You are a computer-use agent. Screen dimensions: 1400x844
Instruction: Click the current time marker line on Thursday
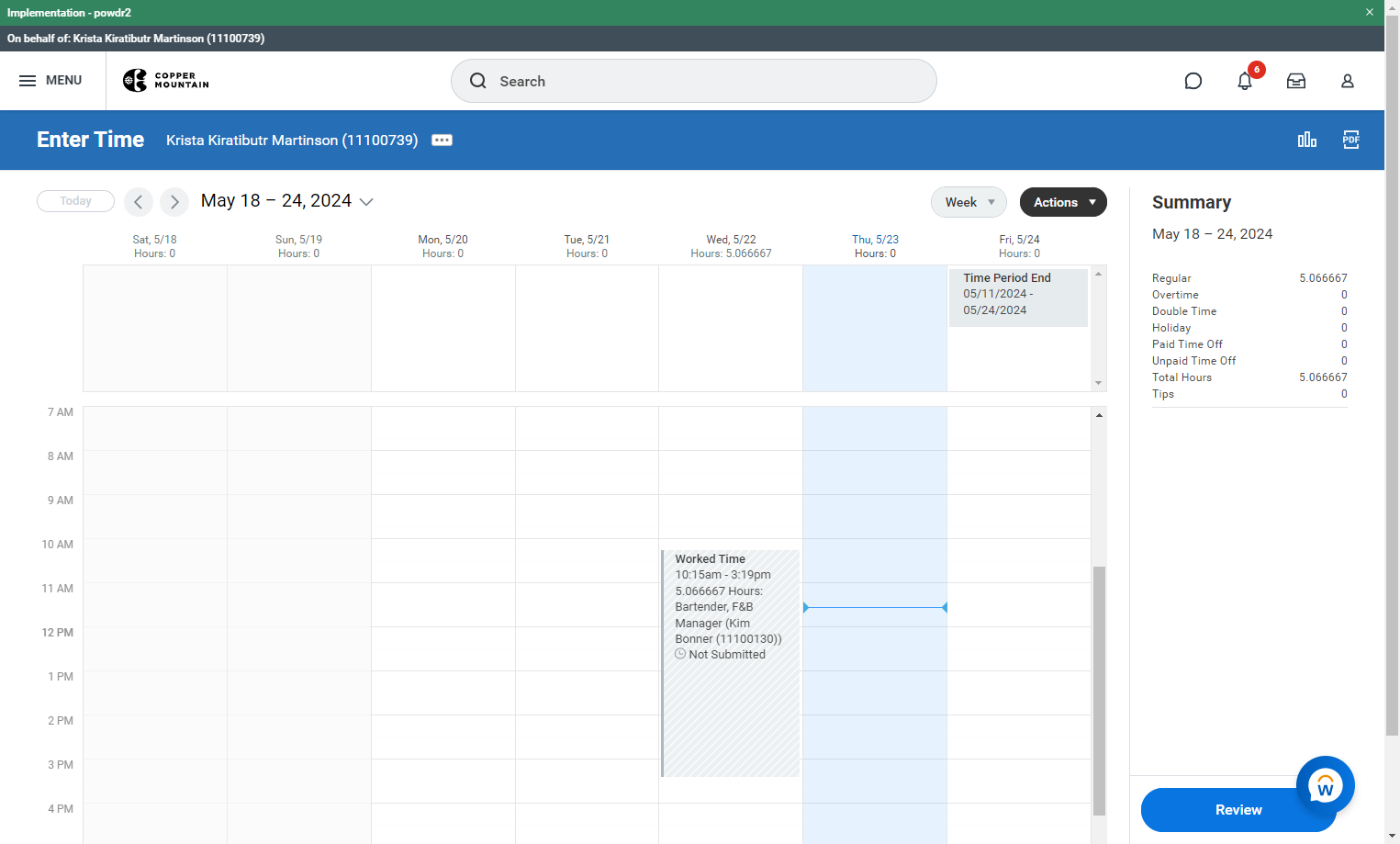click(875, 607)
